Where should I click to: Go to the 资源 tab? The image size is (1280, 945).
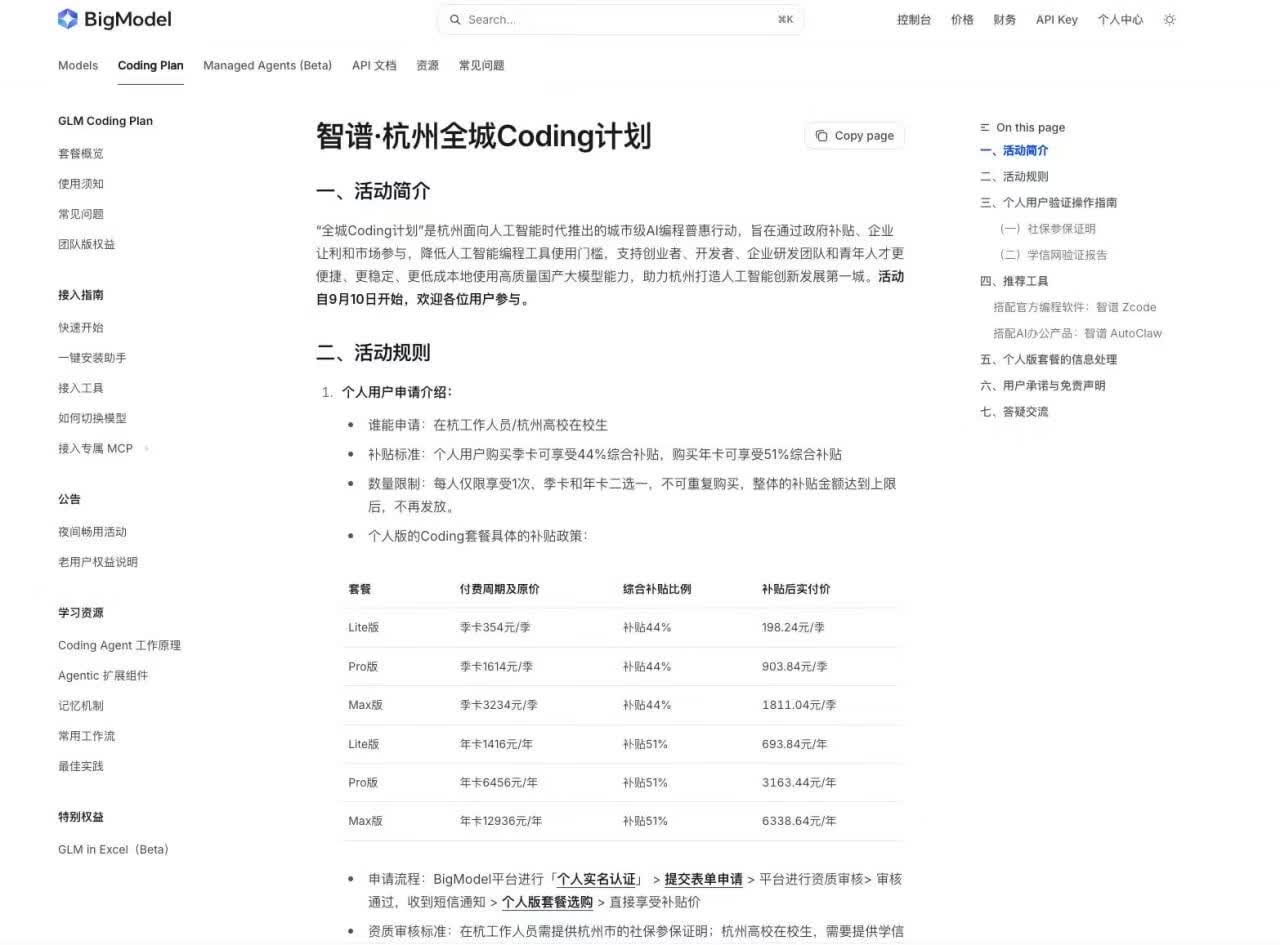427,65
